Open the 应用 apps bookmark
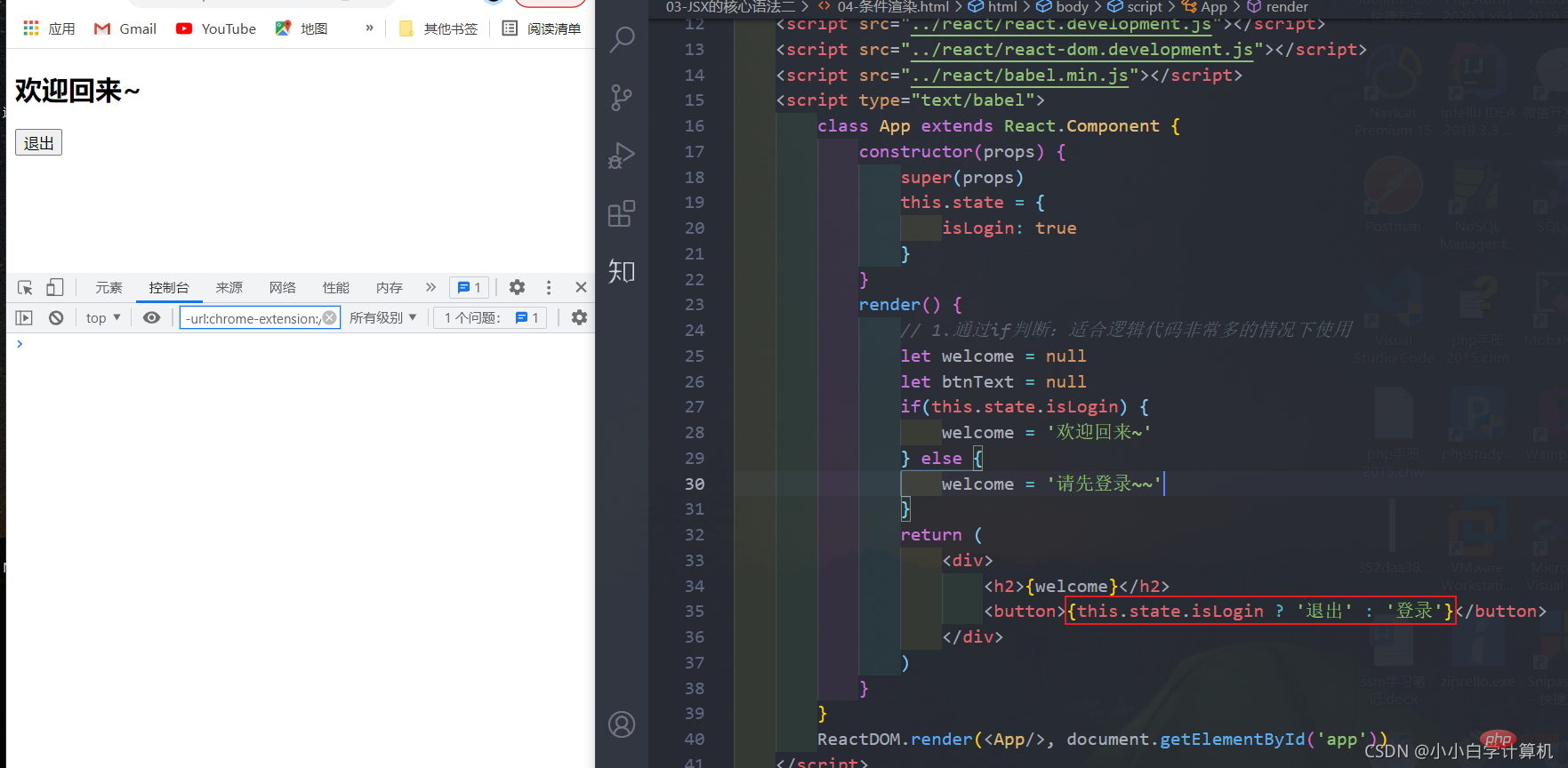Screen dimensions: 1568x768 point(49,28)
